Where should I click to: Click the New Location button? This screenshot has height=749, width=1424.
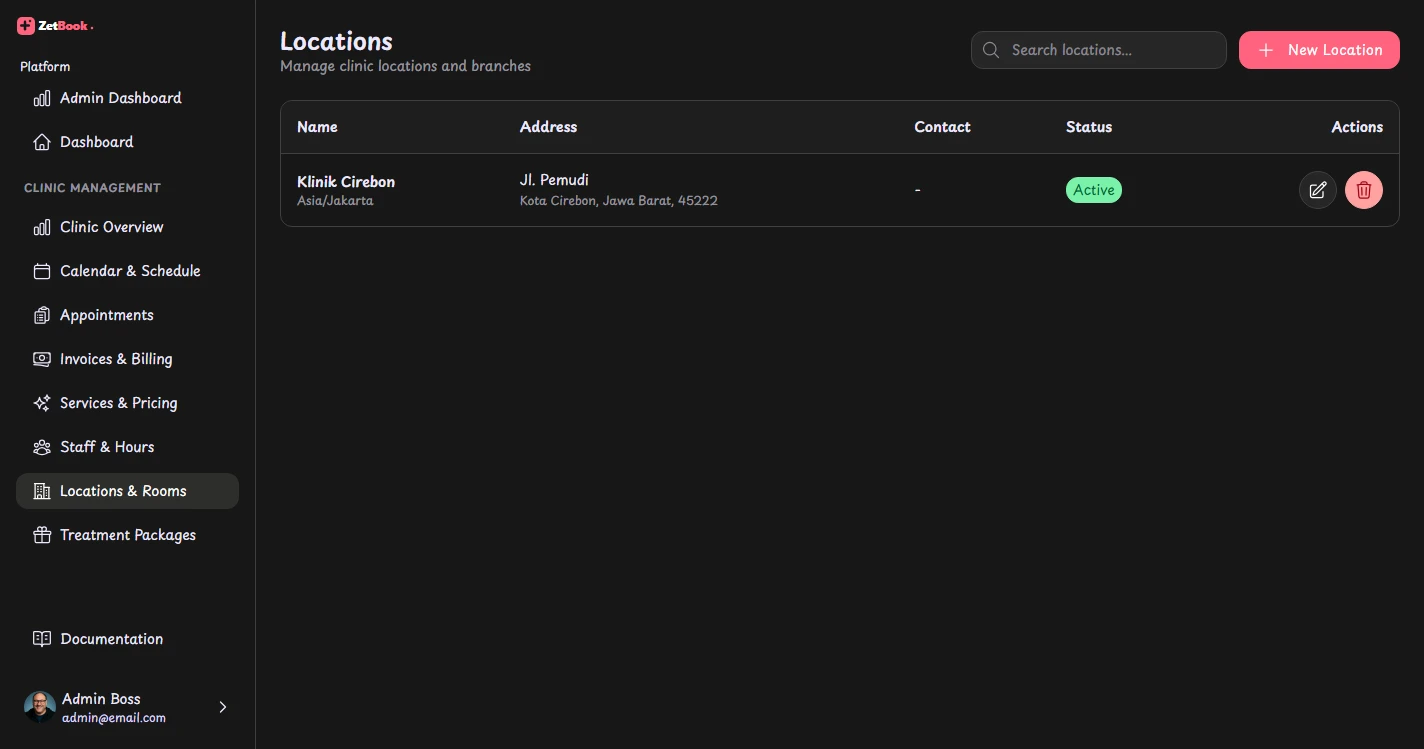(x=1319, y=50)
